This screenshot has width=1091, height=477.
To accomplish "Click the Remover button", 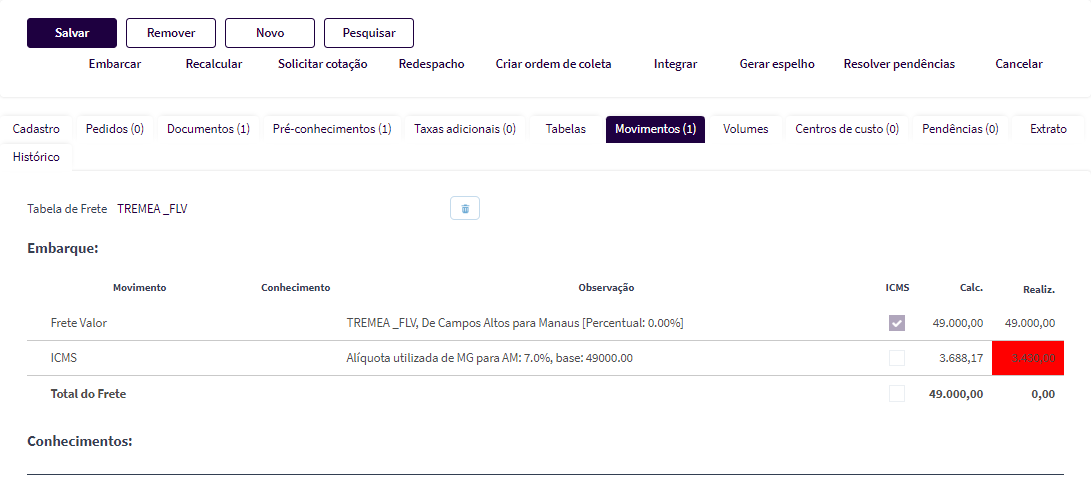I will point(170,33).
